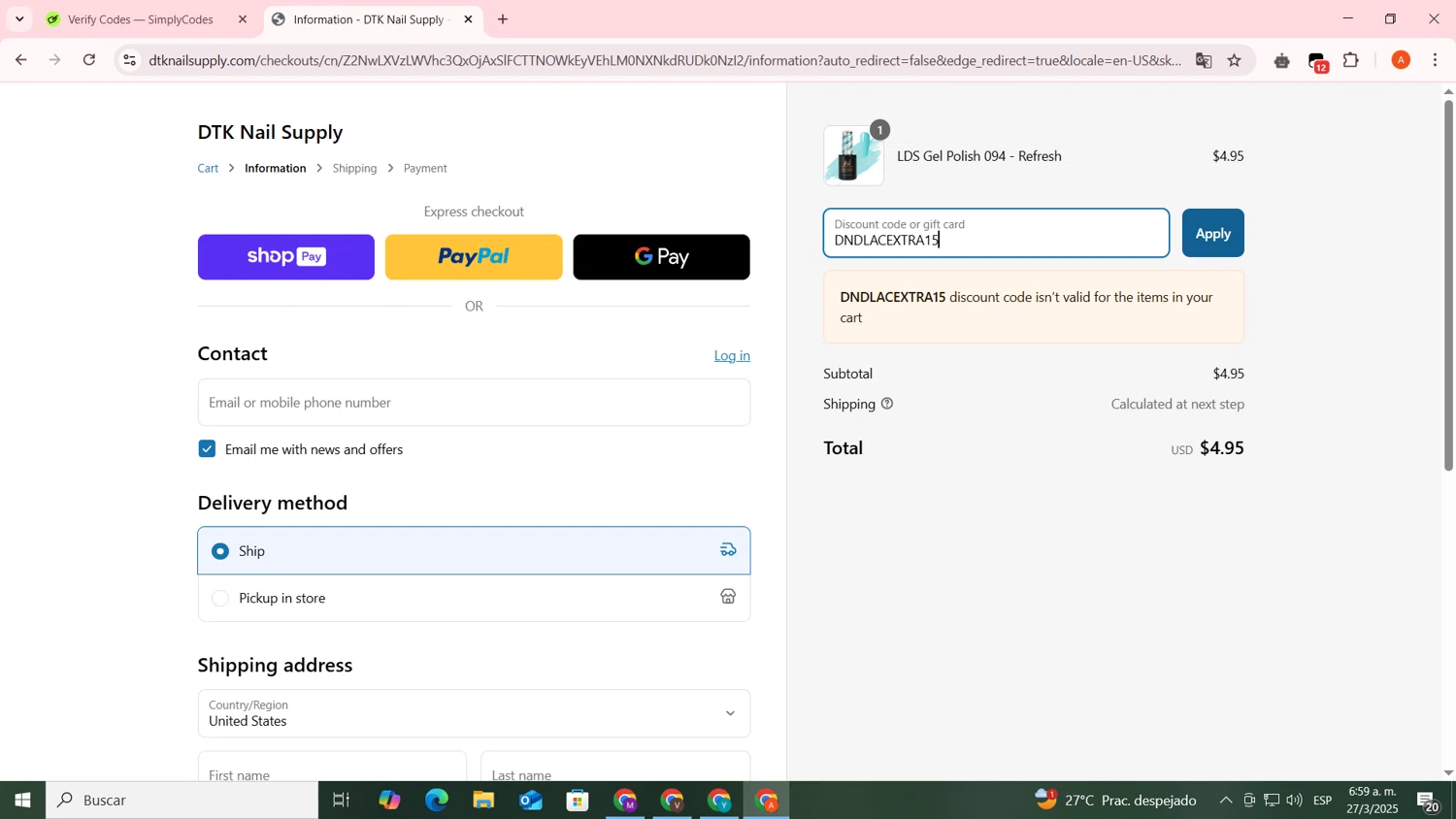Open the Extensions puzzle icon

[x=1351, y=60]
